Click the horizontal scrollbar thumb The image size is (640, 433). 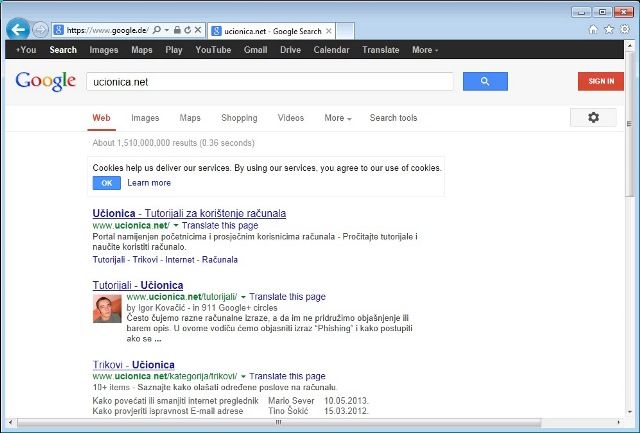[x=279, y=422]
